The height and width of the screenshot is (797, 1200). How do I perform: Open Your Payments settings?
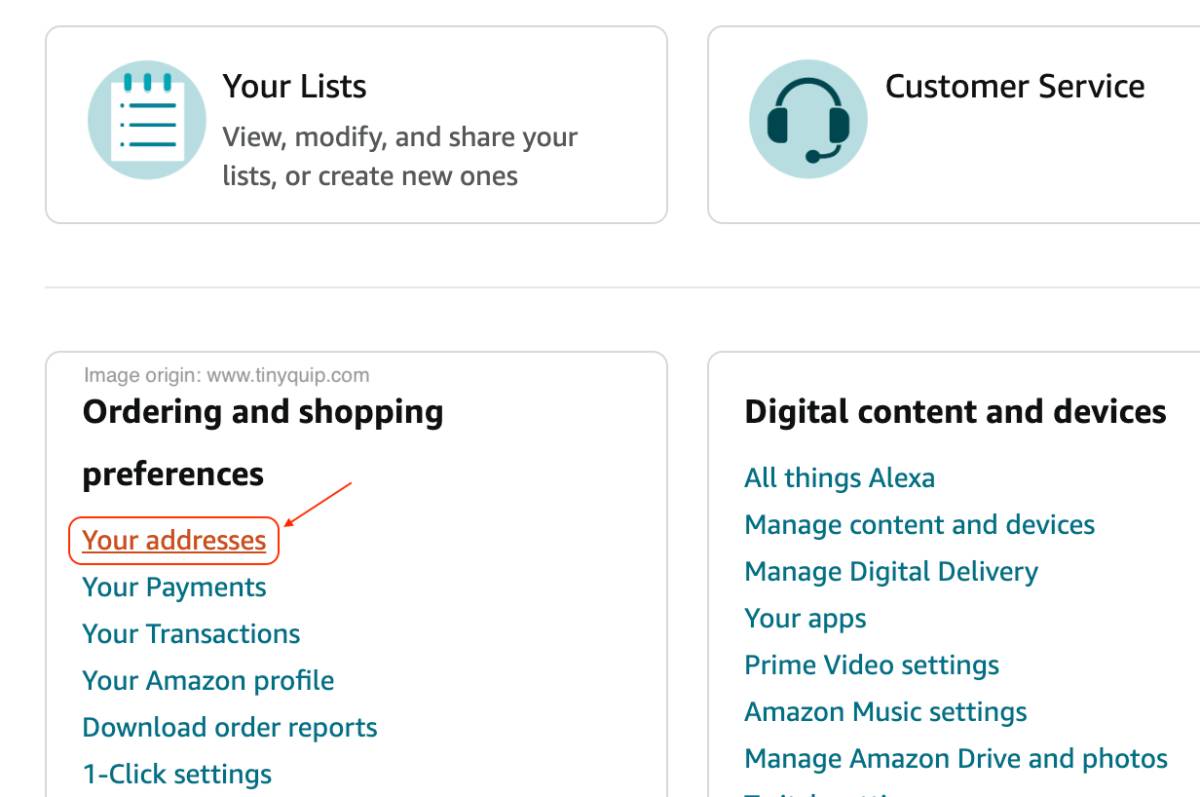[x=174, y=587]
